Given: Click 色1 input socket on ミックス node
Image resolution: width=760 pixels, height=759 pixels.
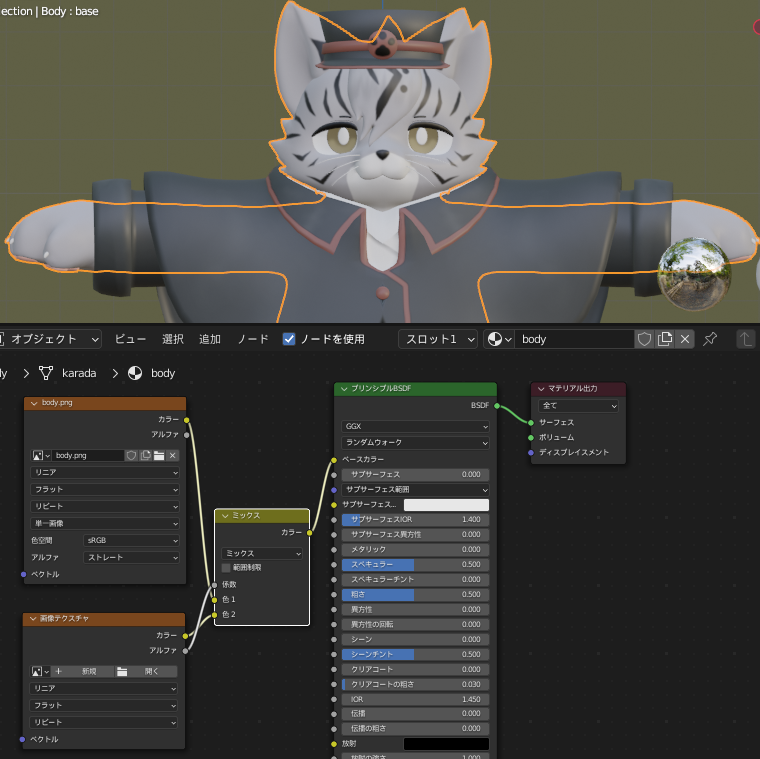Looking at the screenshot, I should pyautogui.click(x=214, y=600).
